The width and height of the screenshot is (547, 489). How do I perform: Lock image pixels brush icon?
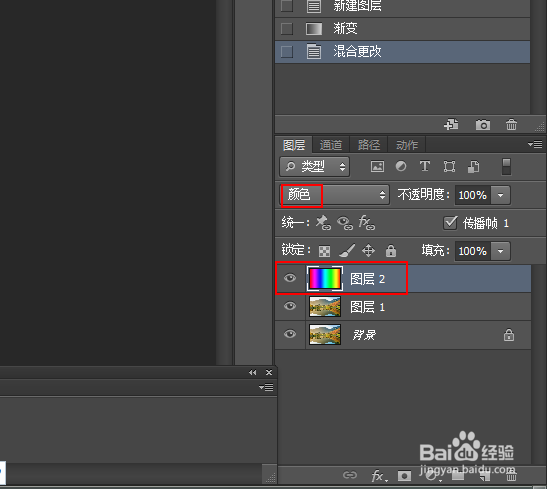pos(347,250)
